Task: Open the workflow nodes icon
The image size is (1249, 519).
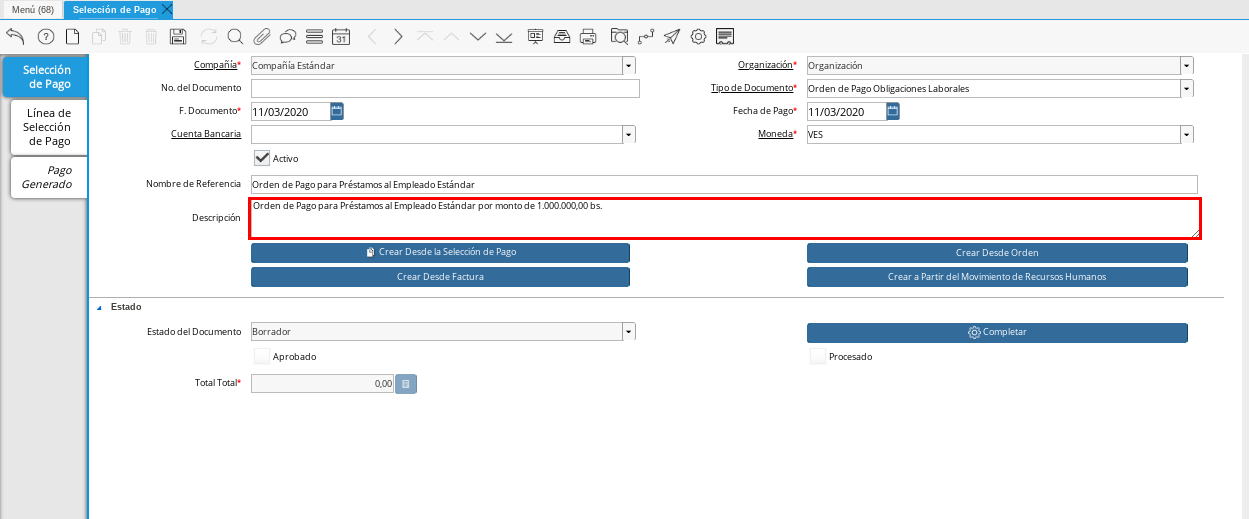Action: pos(646,37)
